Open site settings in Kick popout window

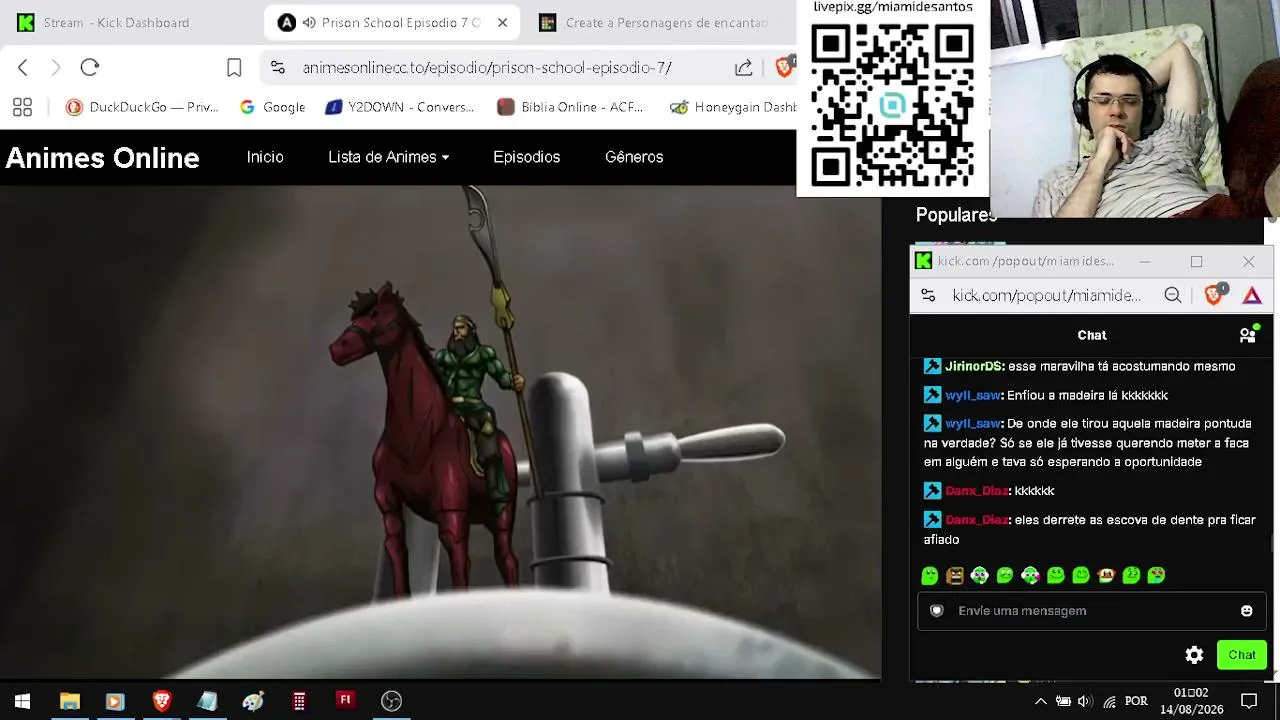click(928, 295)
